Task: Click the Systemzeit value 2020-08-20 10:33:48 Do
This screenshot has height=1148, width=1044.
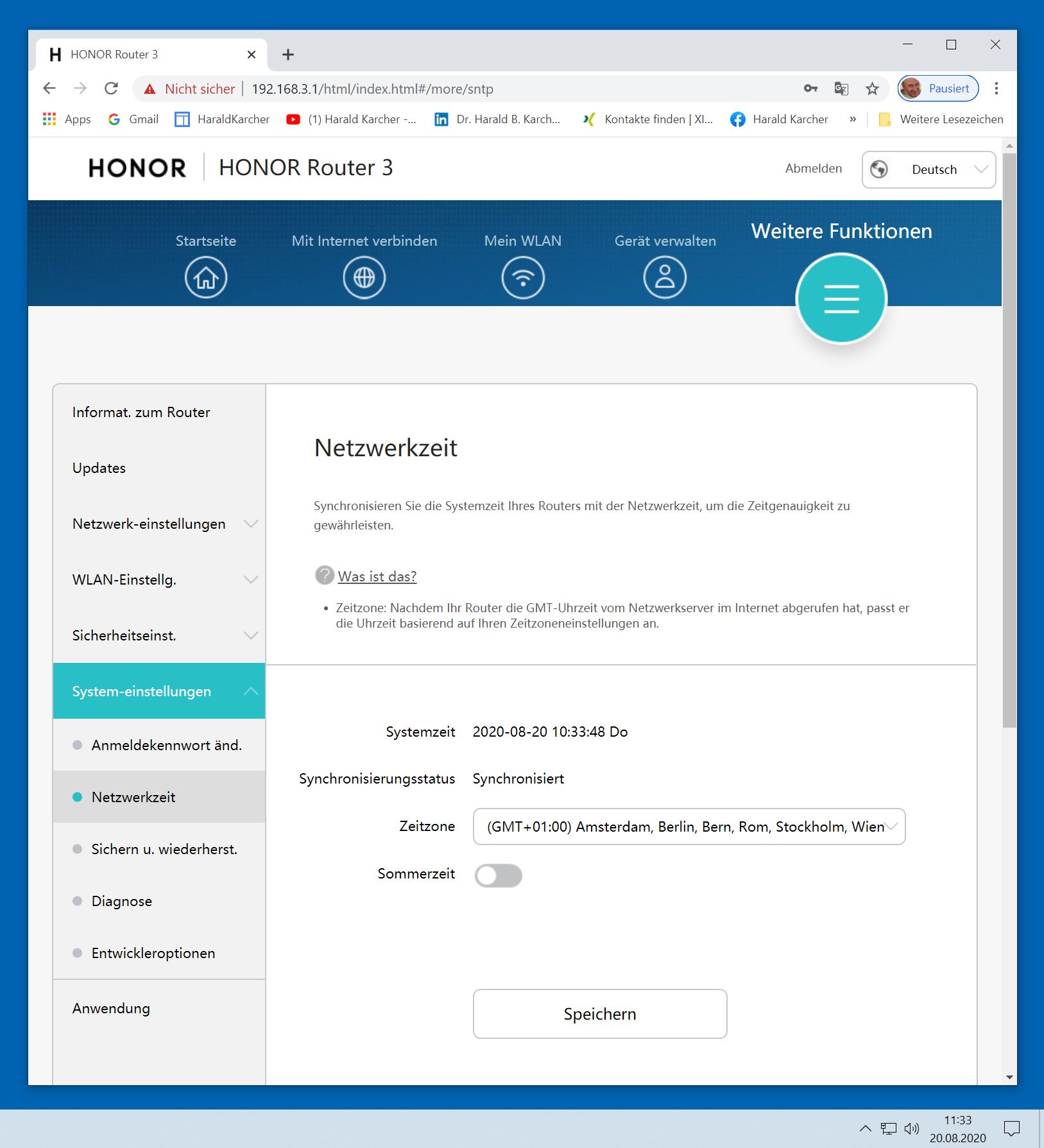Action: click(x=550, y=732)
